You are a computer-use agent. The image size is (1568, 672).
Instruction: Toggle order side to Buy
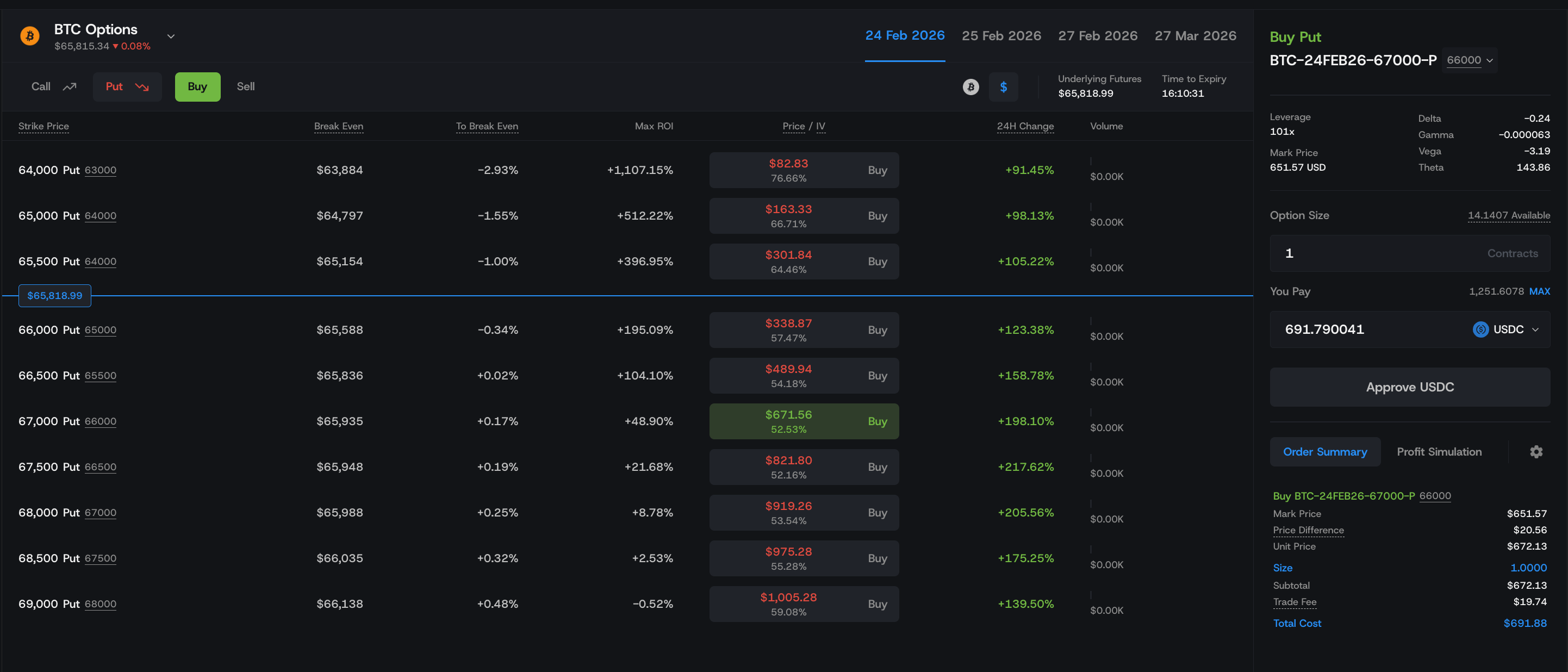point(197,86)
